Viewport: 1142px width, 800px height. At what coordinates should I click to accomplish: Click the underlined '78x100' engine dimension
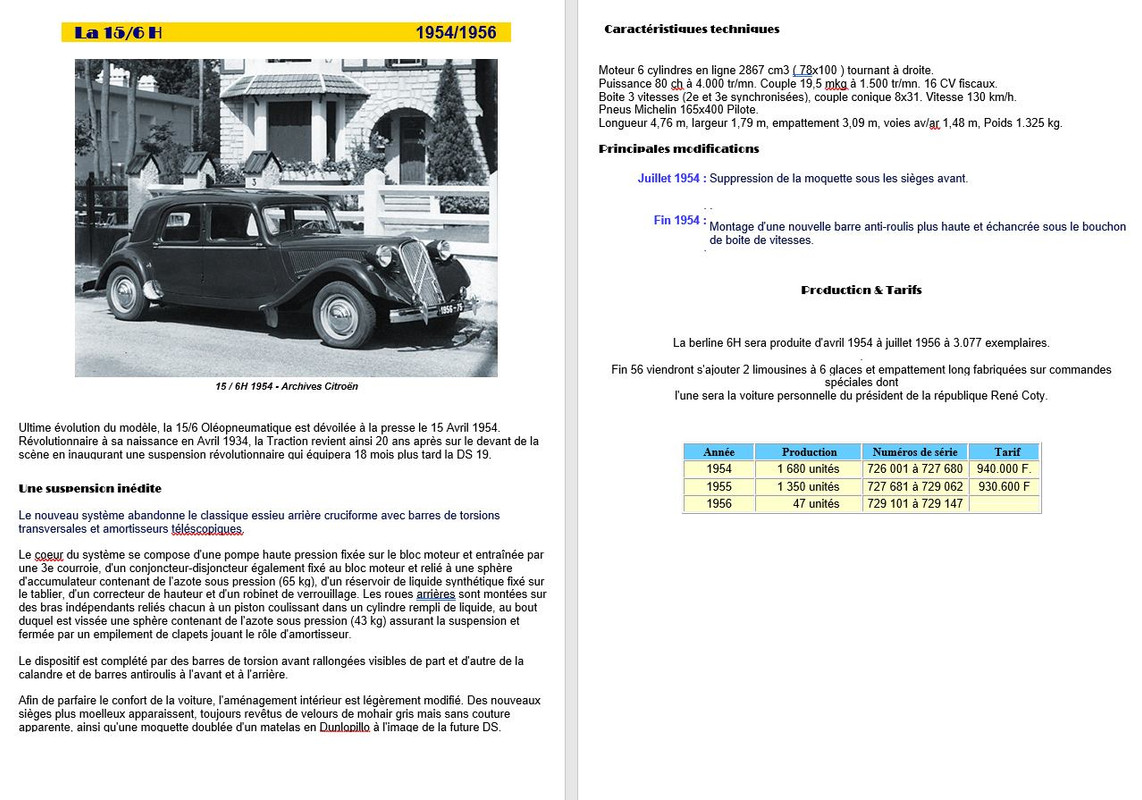pyautogui.click(x=815, y=71)
